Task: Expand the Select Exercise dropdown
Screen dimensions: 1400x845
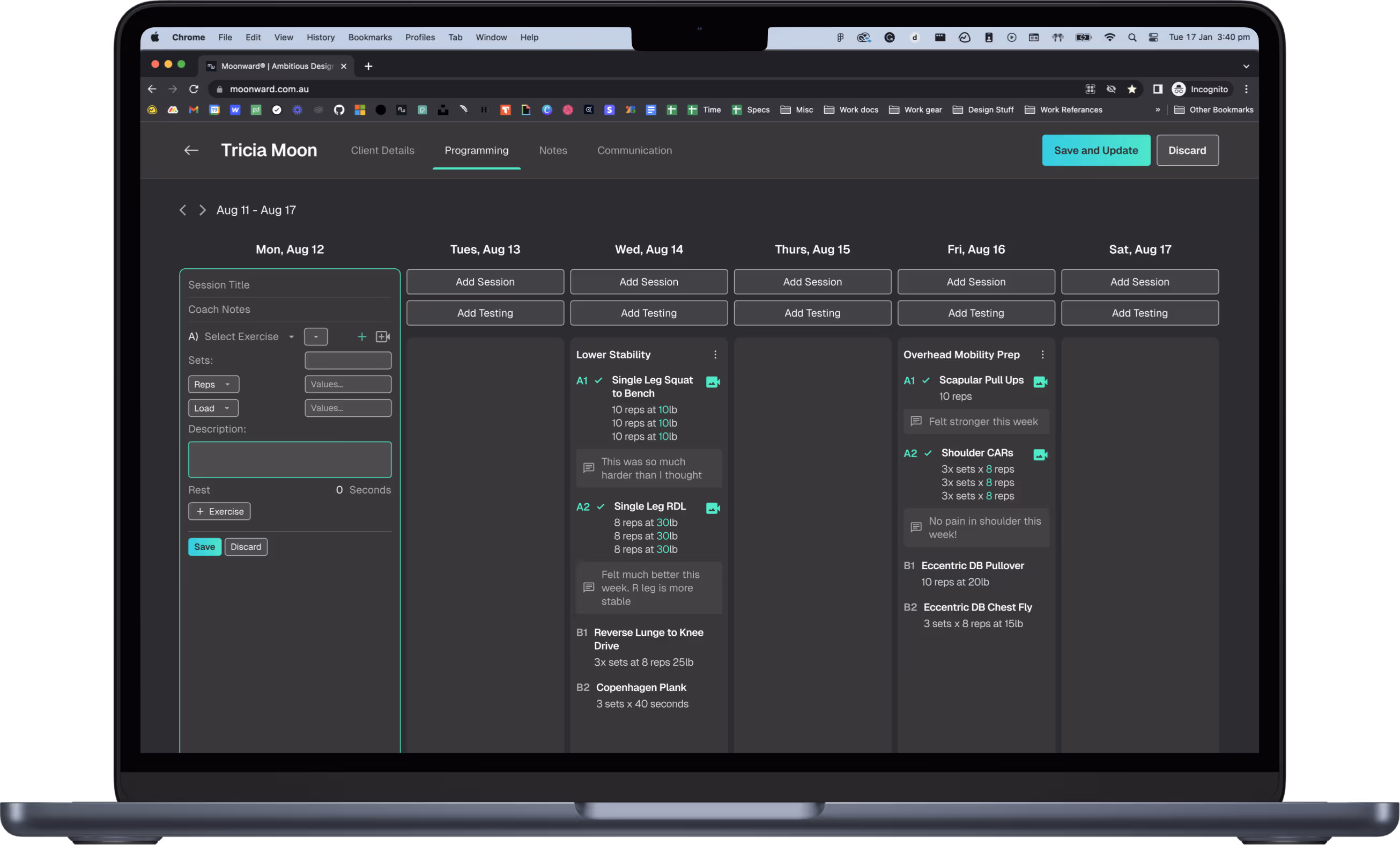Action: coord(249,336)
